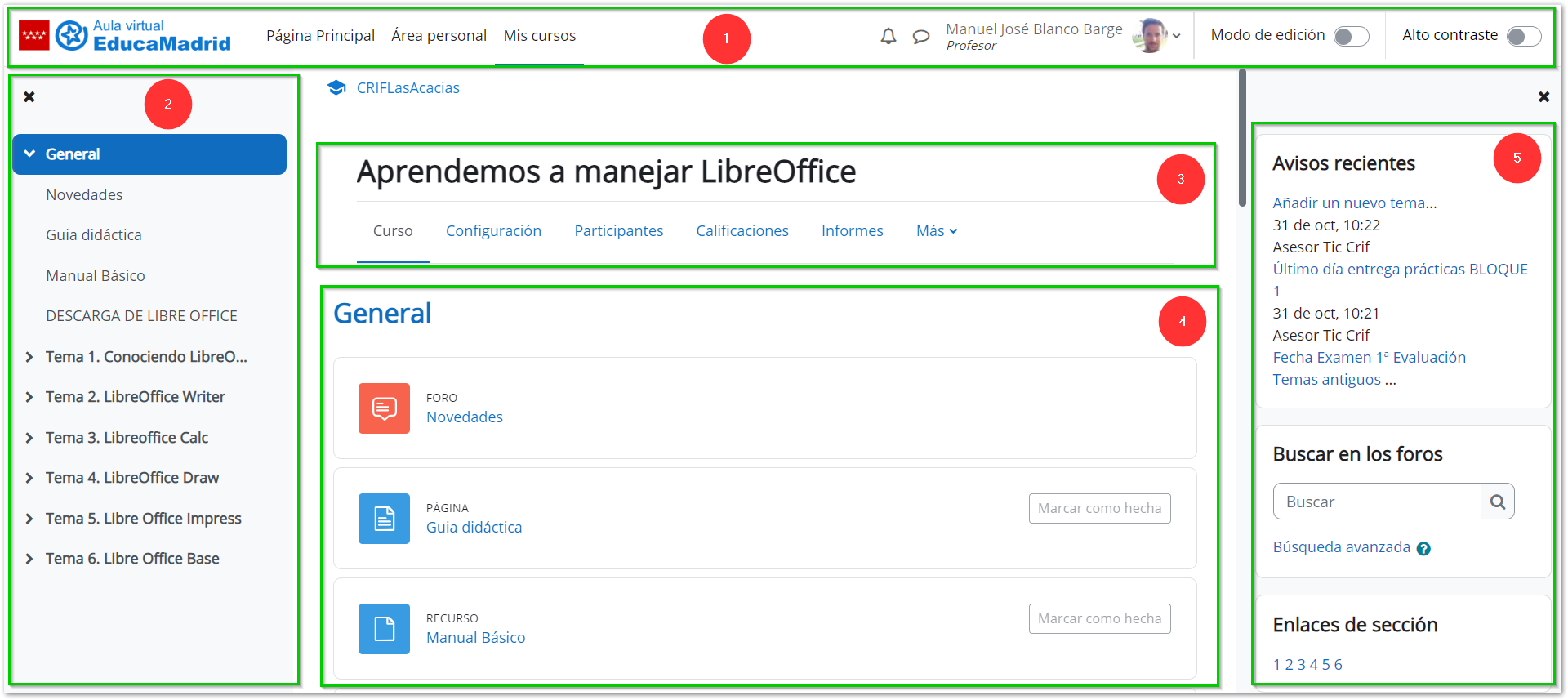Open Mis cursos in top navigation
This screenshot has height=700, width=1568.
539,36
